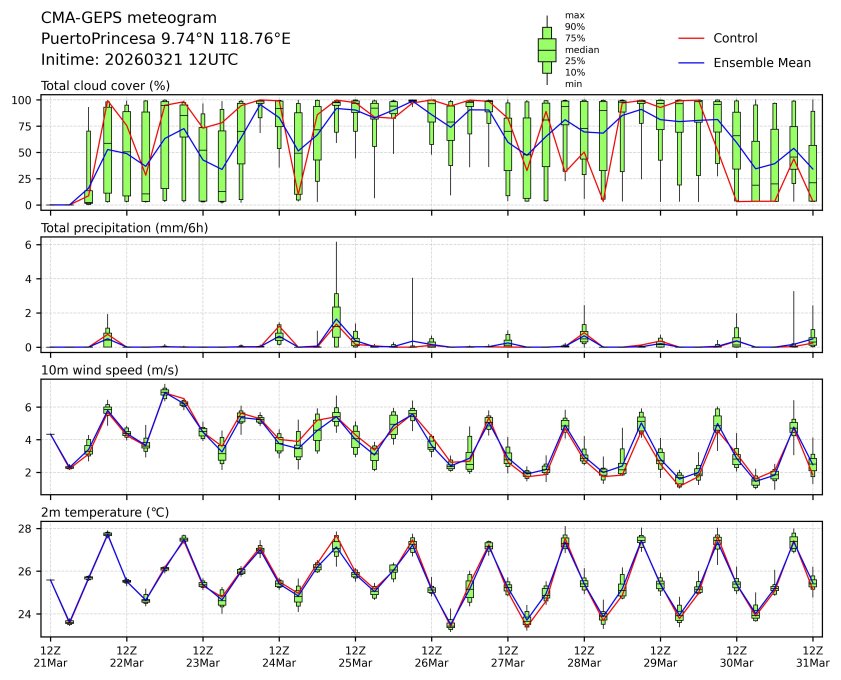The width and height of the screenshot is (841, 680).
Task: Click the "12Z 26Mar" x-axis label
Action: pos(431,656)
